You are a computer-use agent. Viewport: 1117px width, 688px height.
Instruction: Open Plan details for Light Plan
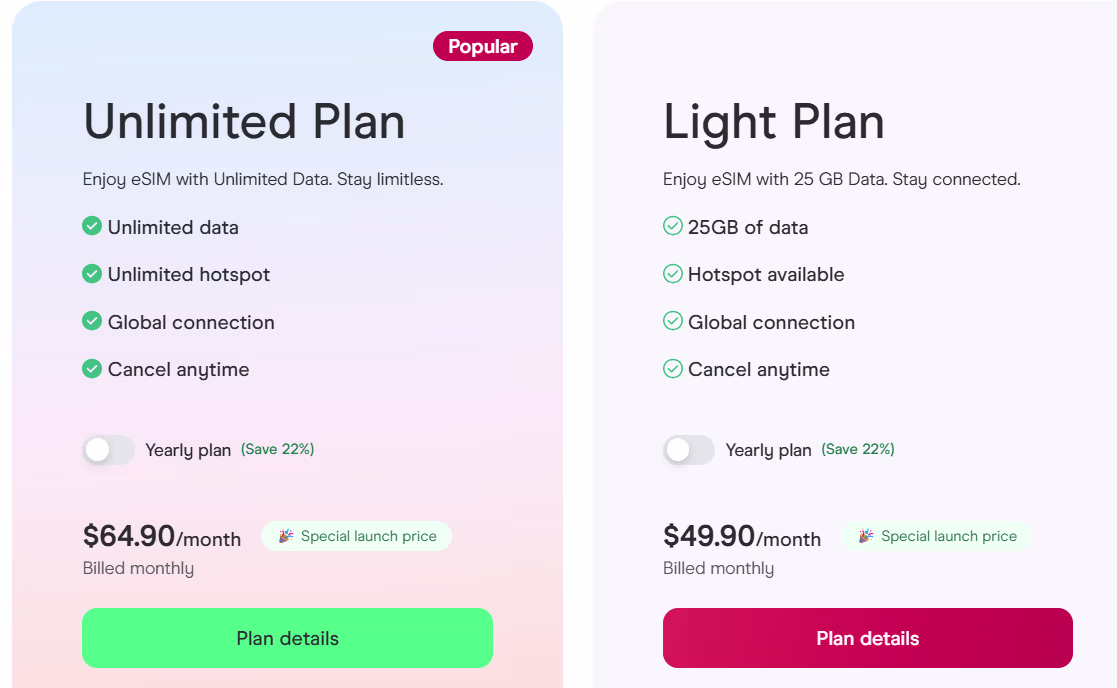tap(867, 638)
